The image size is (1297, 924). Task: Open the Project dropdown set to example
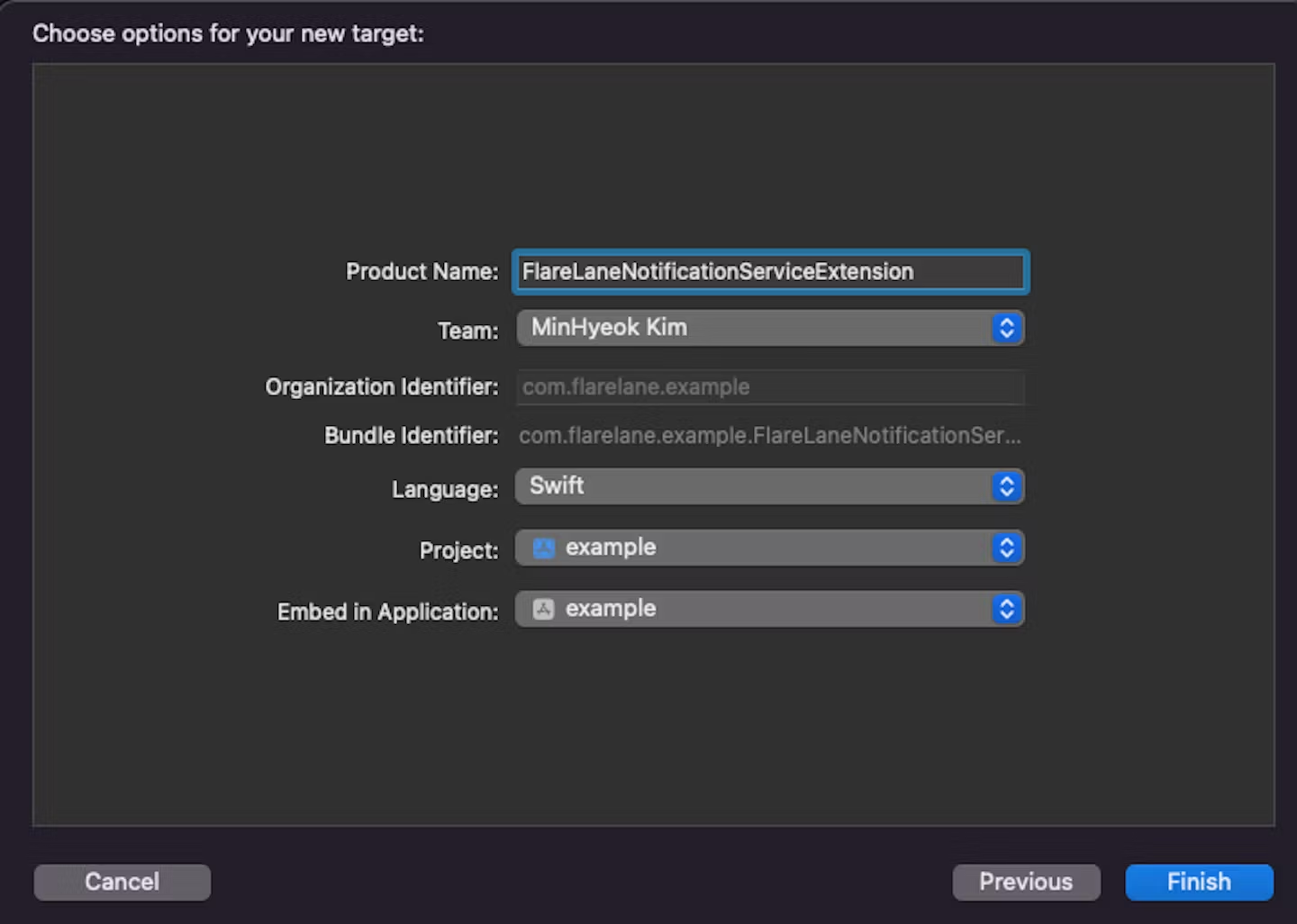755,548
